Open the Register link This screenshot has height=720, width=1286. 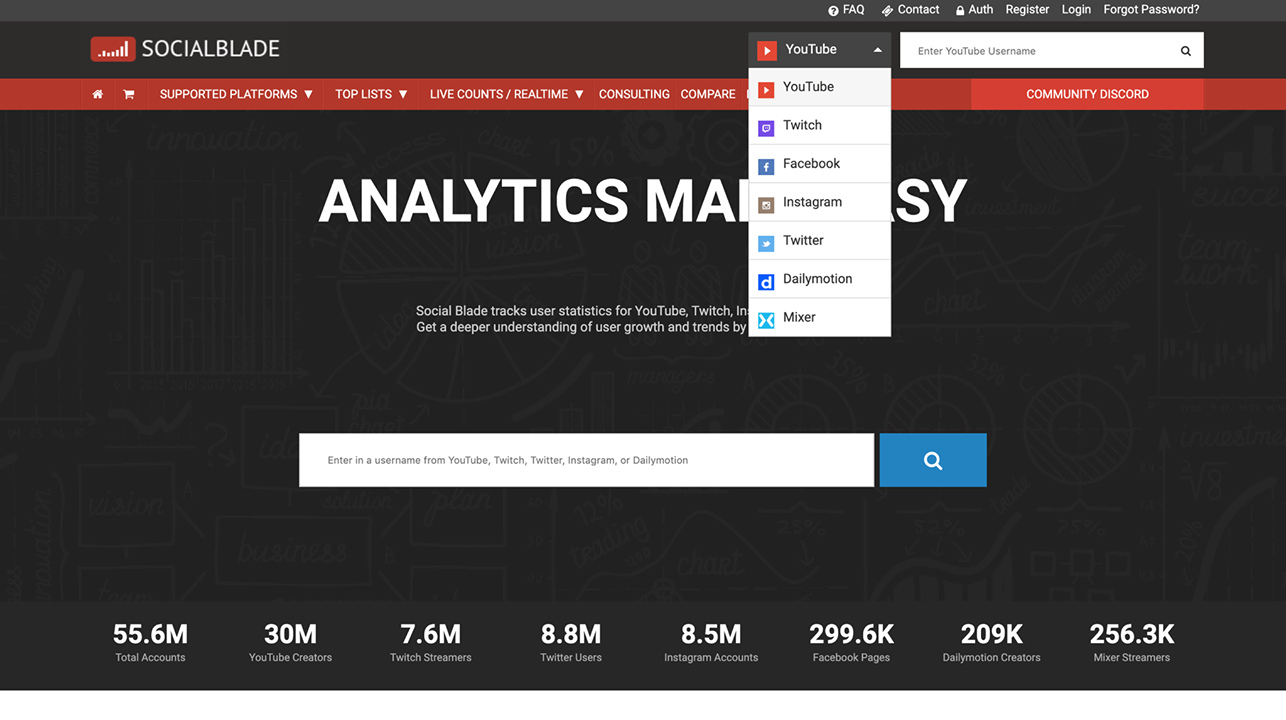tap(1027, 10)
